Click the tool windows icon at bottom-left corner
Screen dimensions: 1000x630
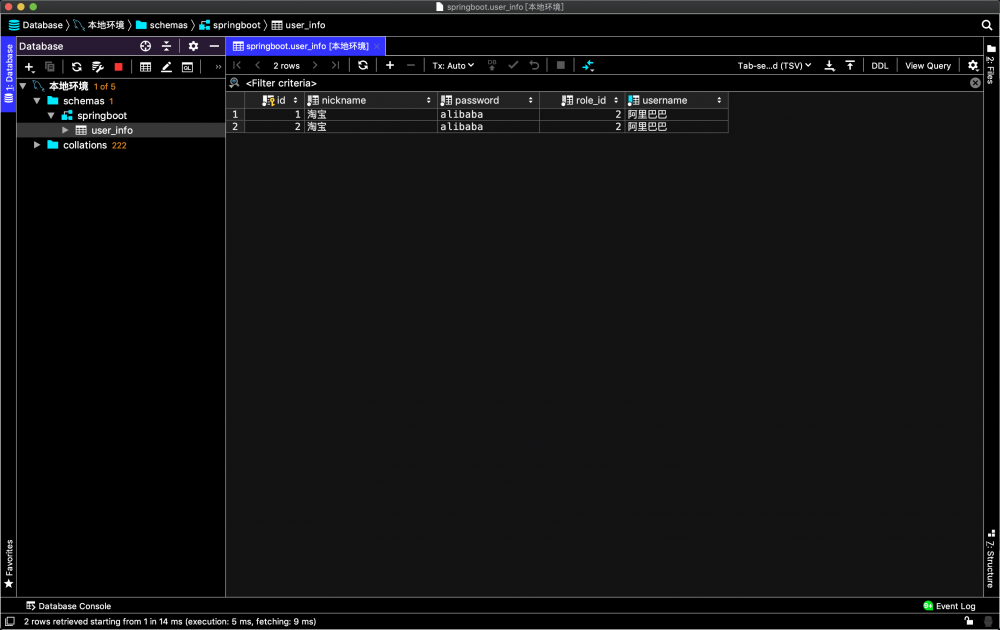point(10,621)
